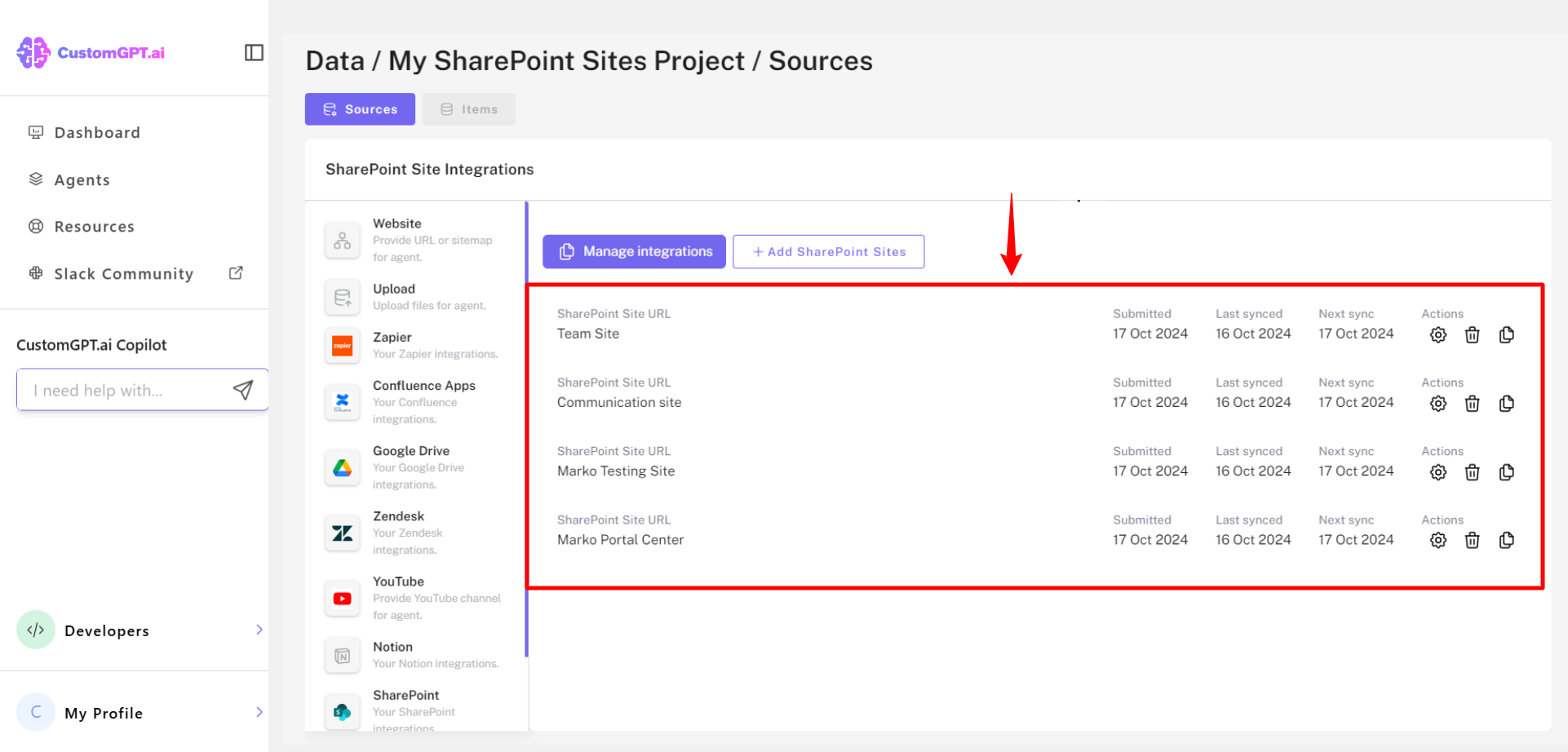Open the Dashboard page

97,132
